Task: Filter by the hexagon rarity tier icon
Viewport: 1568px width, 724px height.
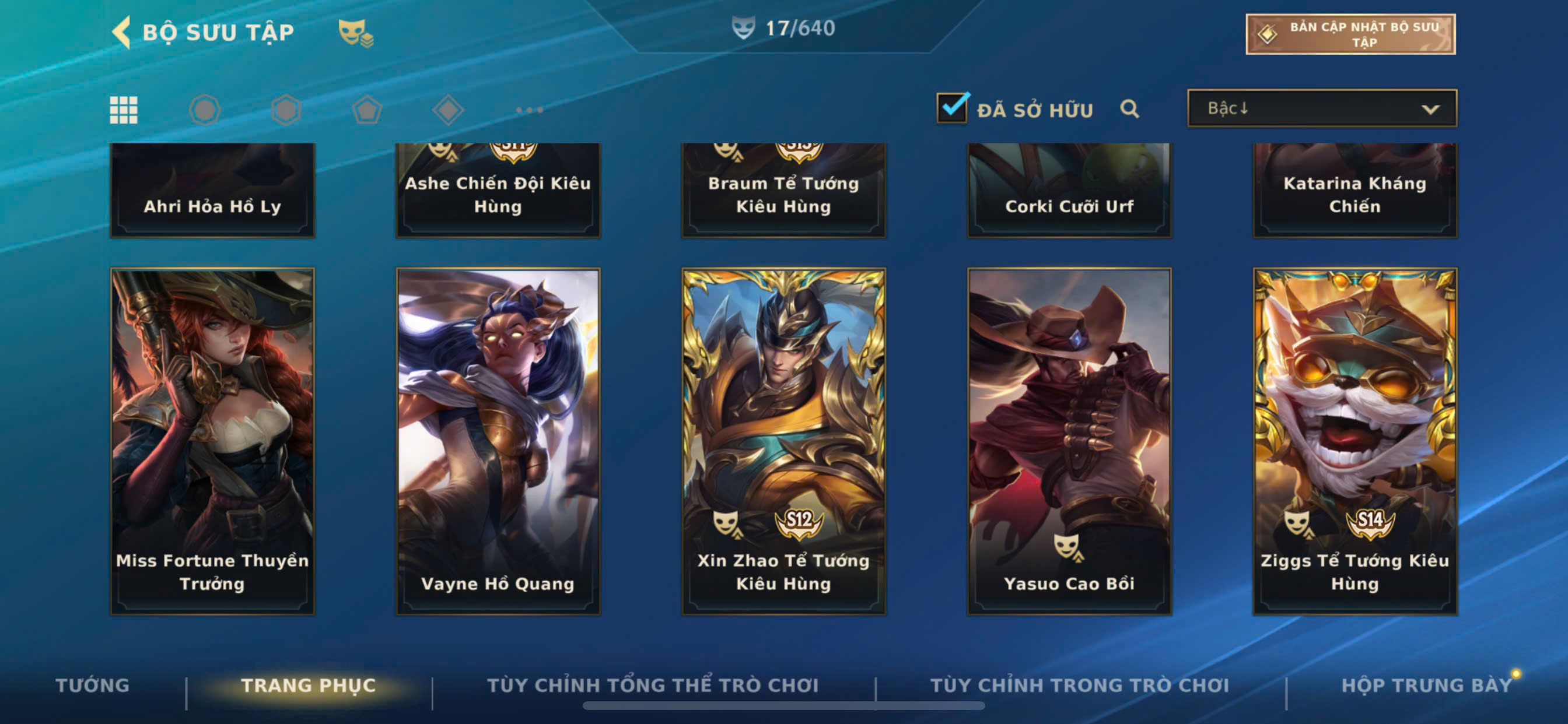Action: pos(285,110)
